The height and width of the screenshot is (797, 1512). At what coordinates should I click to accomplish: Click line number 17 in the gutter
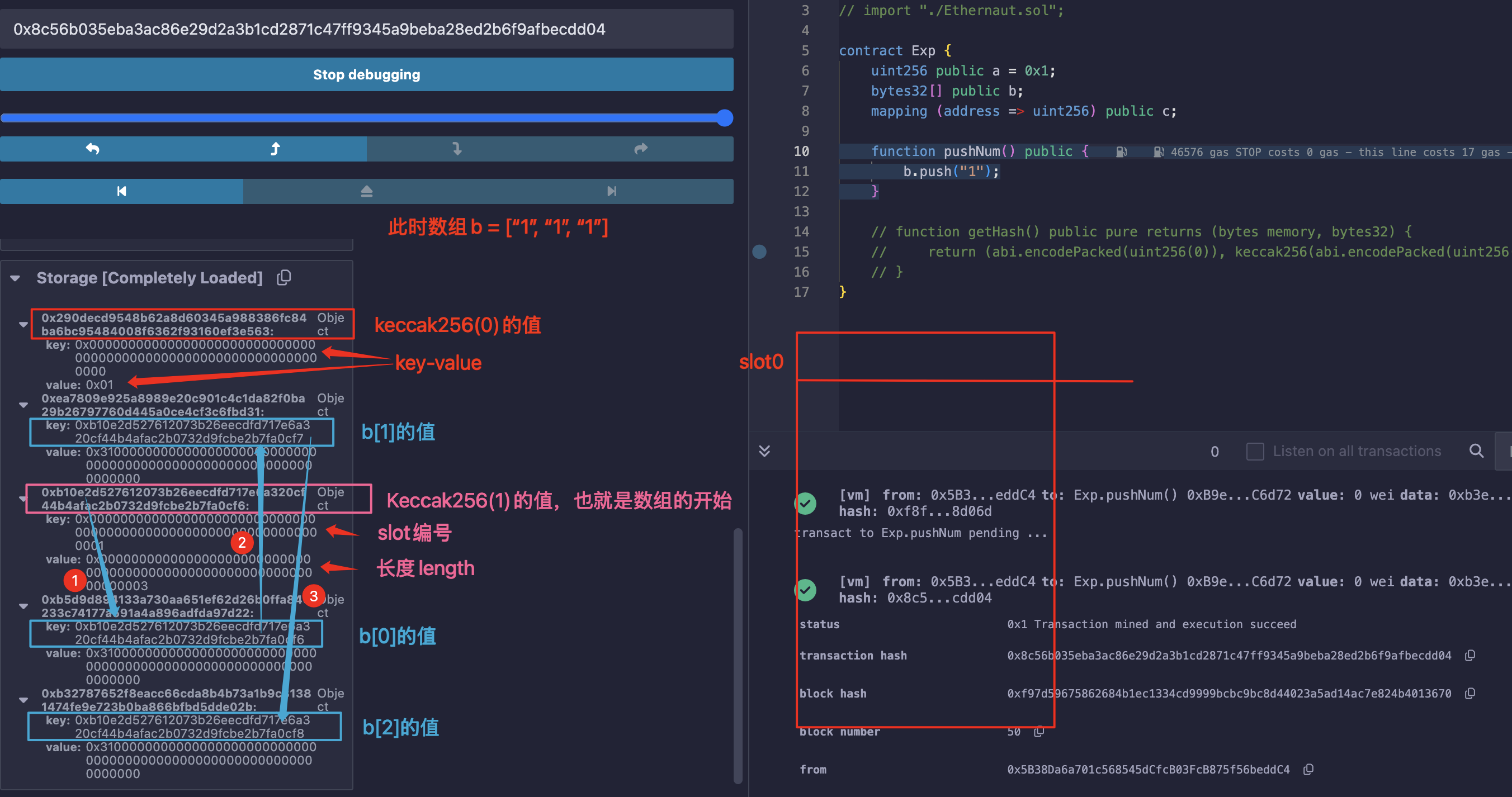coord(801,292)
